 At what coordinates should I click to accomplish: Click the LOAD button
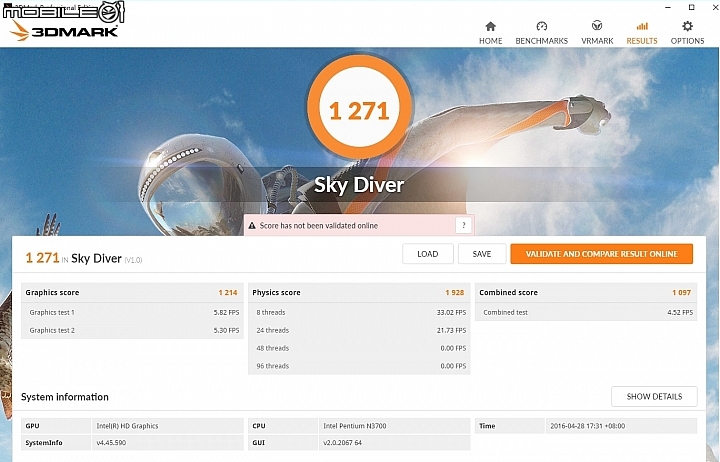pos(428,254)
